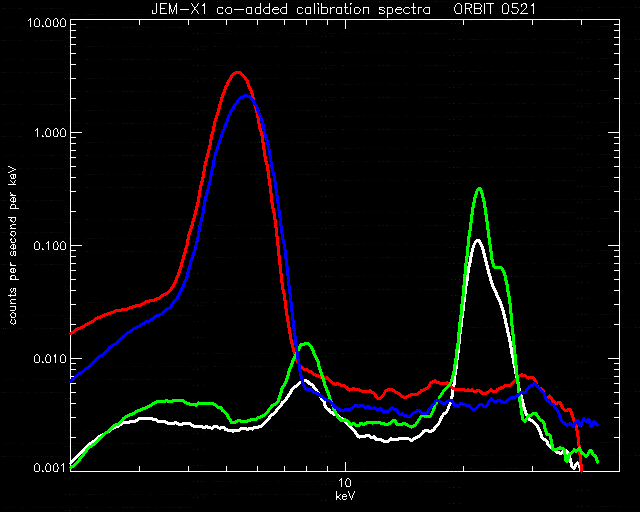Click the plot title JEM-X1 co-added calibration spectra
The height and width of the screenshot is (512, 640).
(x=291, y=9)
